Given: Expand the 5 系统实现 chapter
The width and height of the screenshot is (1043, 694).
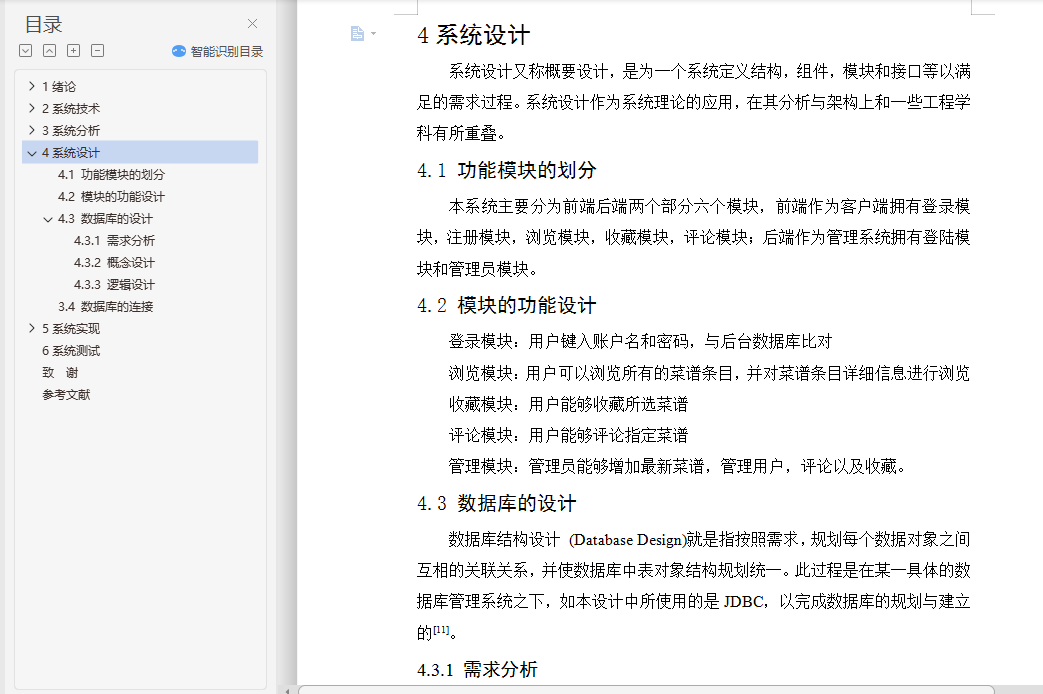Looking at the screenshot, I should pyautogui.click(x=31, y=328).
